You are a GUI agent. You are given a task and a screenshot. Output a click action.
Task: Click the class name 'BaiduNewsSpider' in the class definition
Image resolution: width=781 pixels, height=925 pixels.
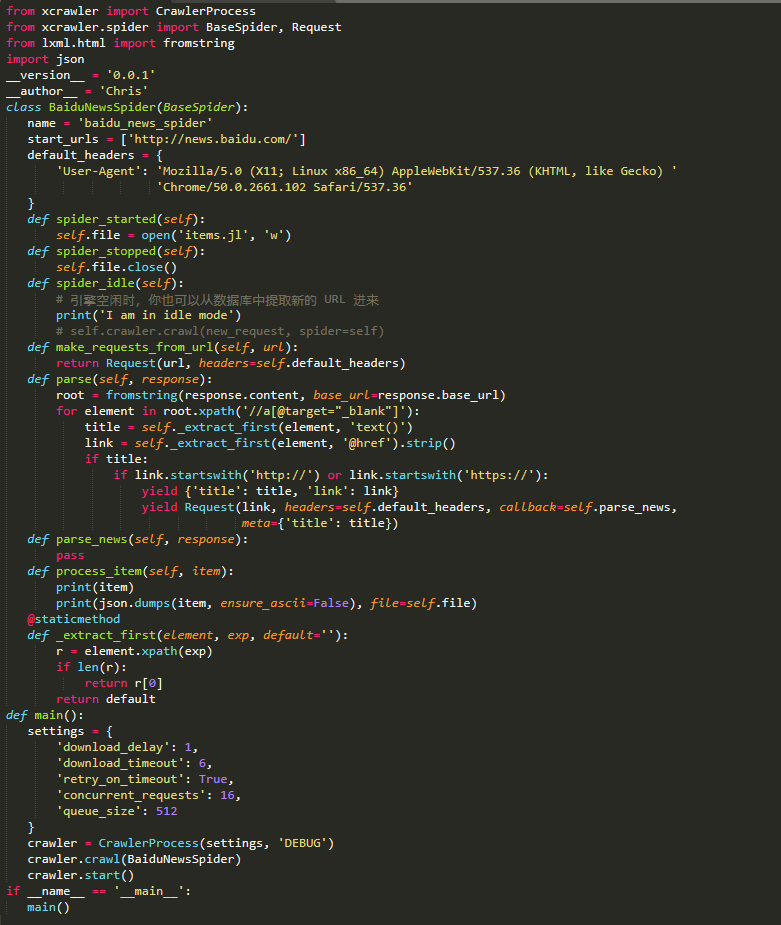[102, 107]
